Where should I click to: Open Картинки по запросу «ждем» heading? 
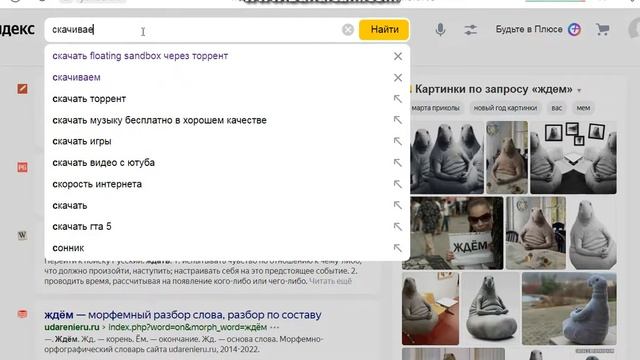pos(493,89)
